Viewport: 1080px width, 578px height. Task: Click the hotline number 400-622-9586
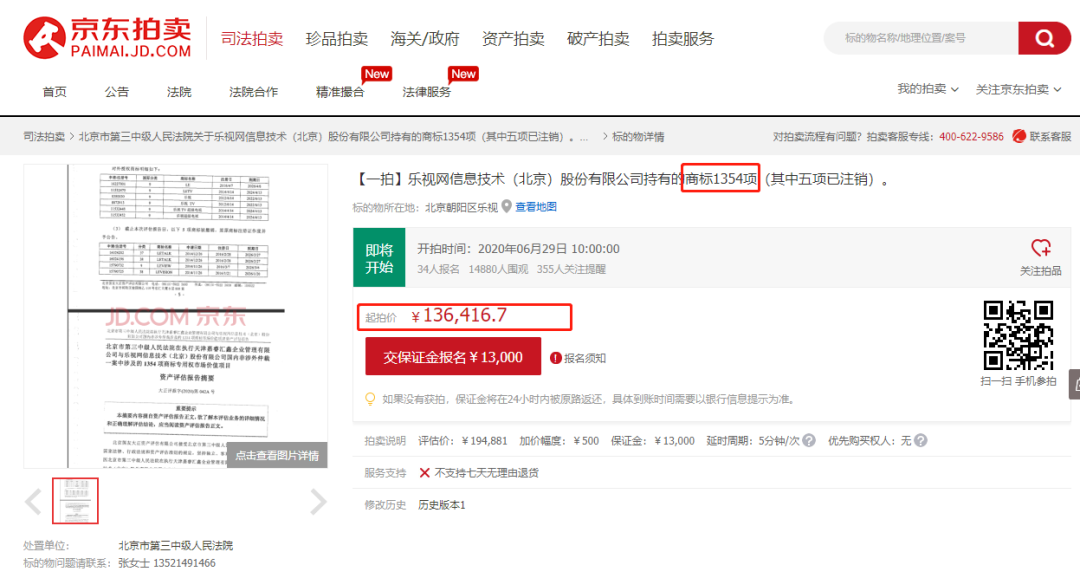pyautogui.click(x=971, y=136)
